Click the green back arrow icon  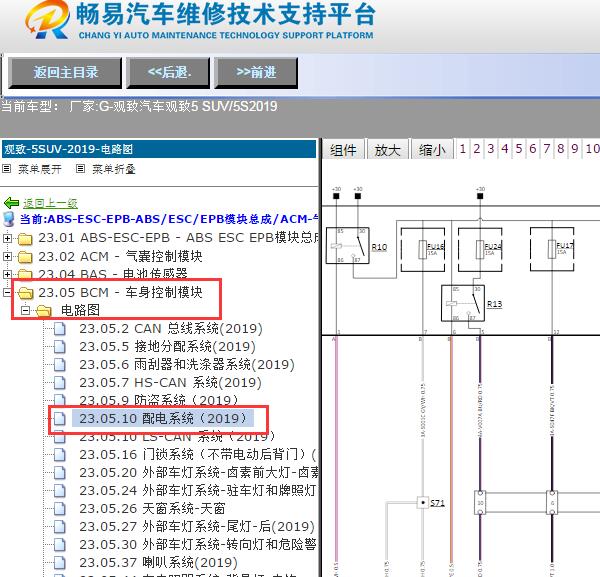pyautogui.click(x=11, y=203)
